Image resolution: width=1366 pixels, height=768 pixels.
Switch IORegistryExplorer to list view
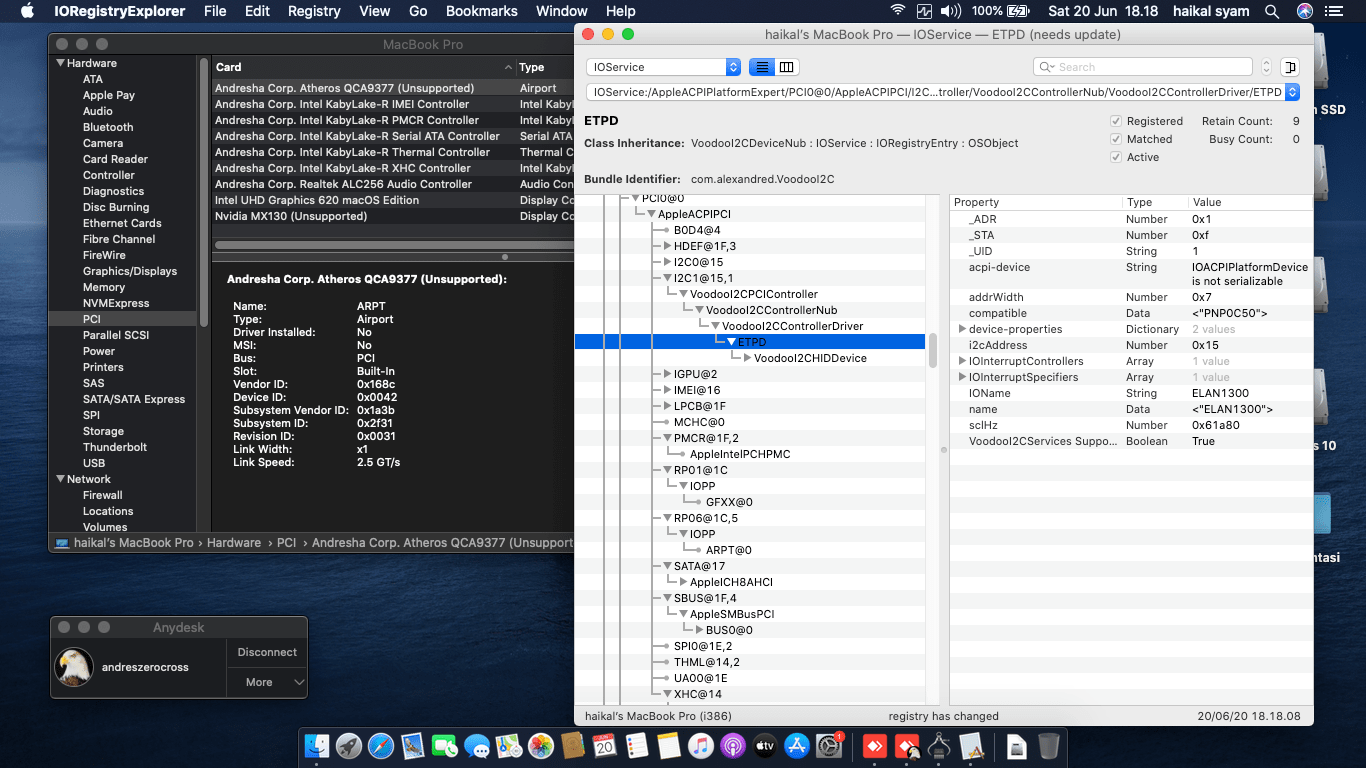point(762,67)
